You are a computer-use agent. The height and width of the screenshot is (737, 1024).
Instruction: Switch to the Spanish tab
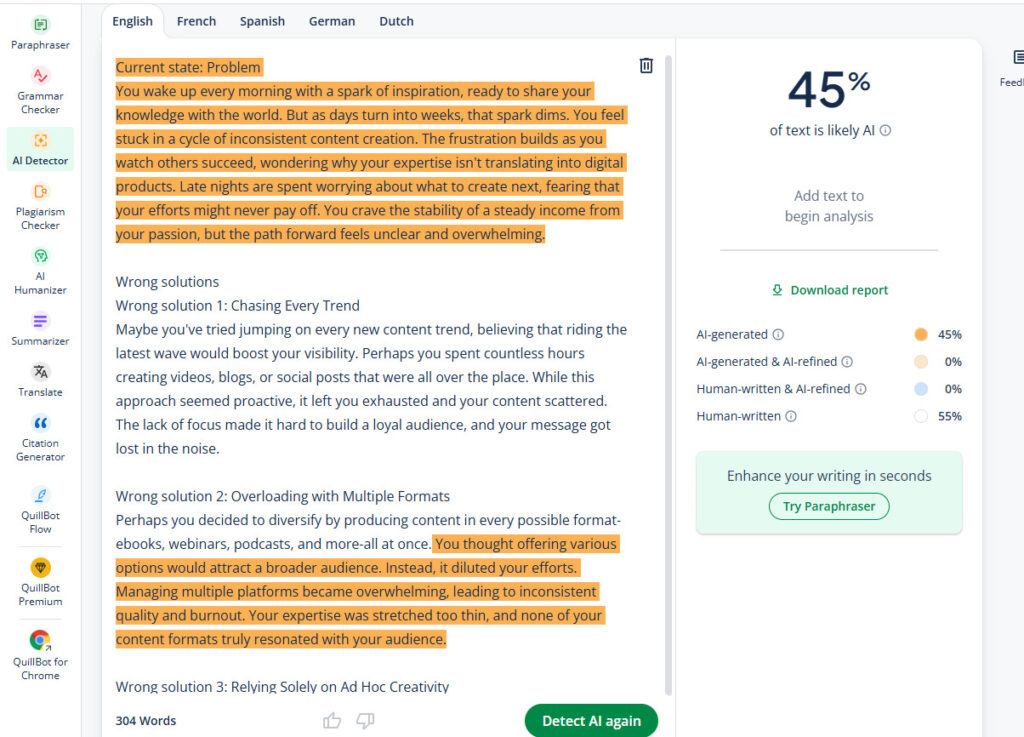[263, 21]
